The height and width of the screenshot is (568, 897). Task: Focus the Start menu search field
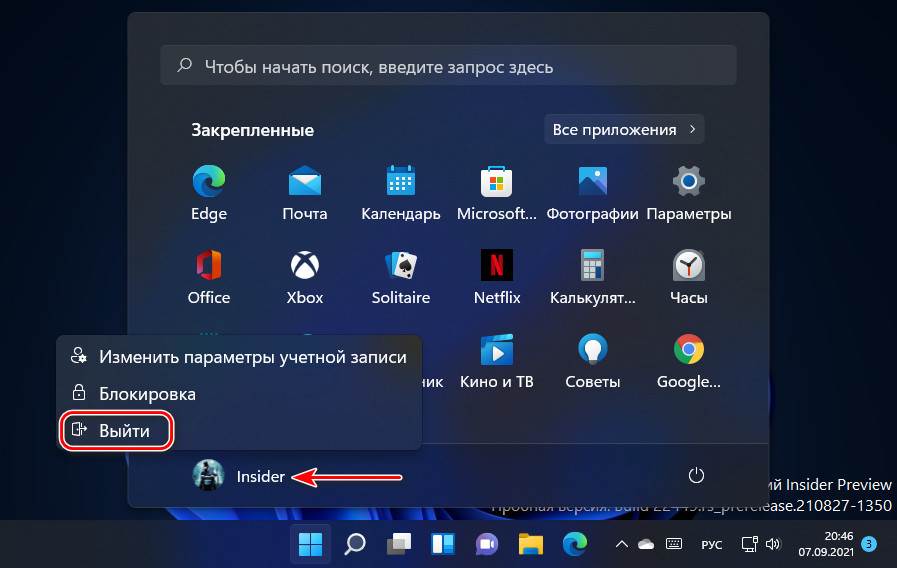(448, 66)
